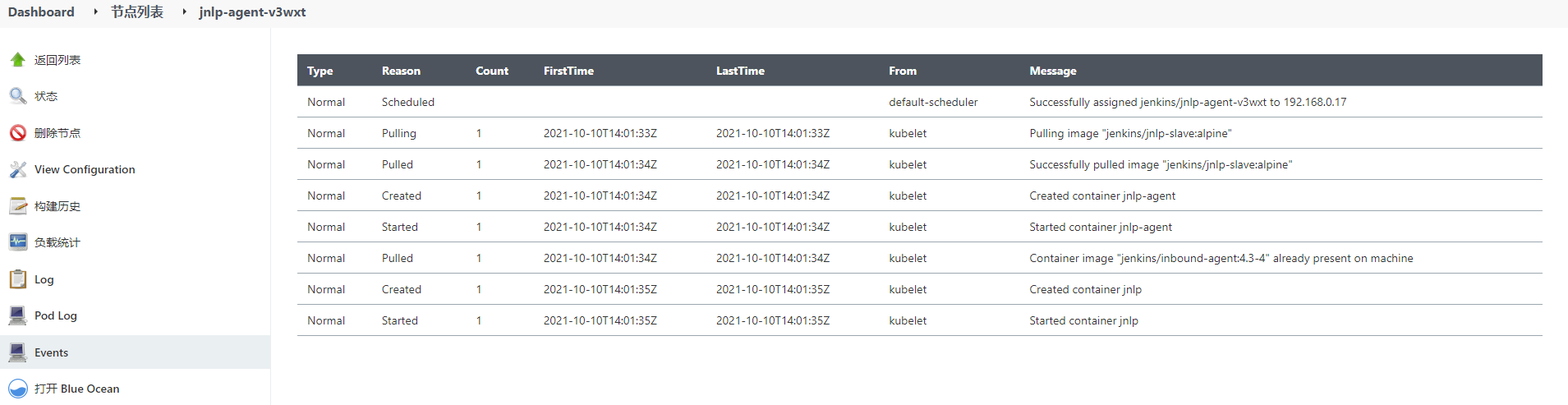Screen dimensions: 1568x405
Task: Click the jnlp-agent-v3wxt breadcrumb
Action: (x=252, y=12)
